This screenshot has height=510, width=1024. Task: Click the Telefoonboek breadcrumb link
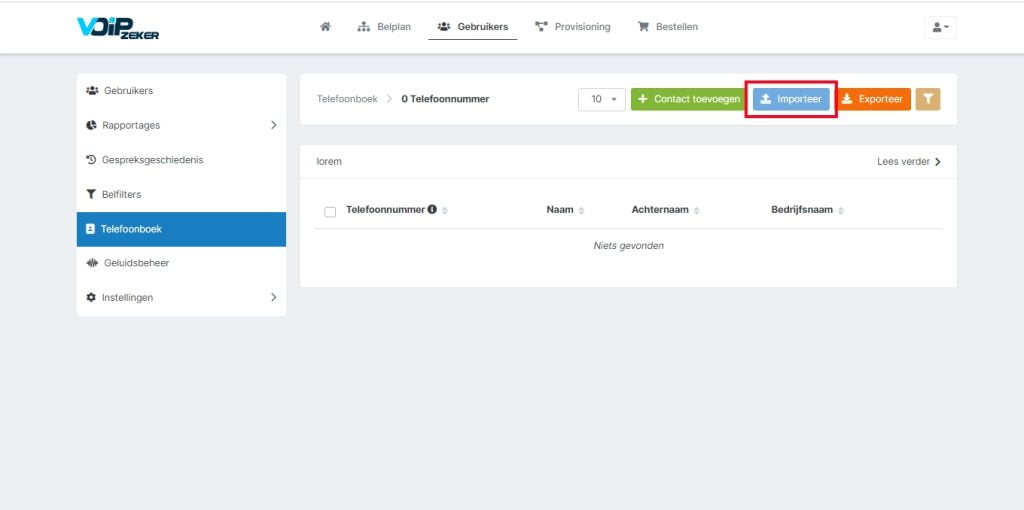click(347, 99)
